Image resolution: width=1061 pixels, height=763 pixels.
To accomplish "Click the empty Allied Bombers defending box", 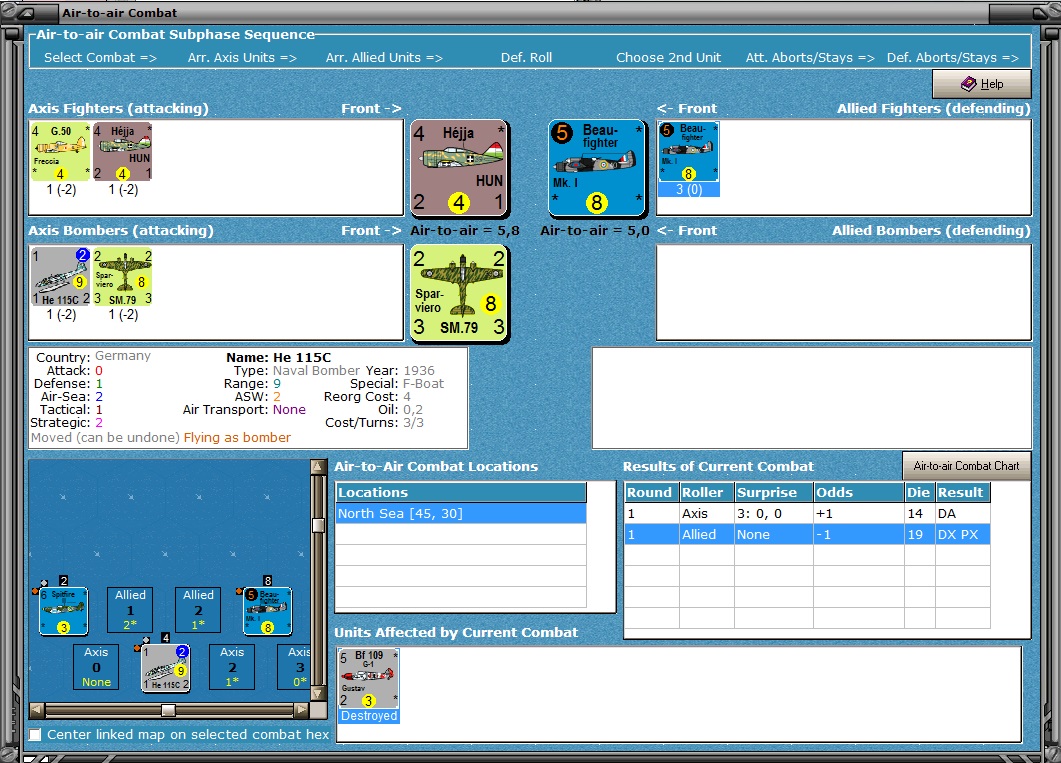I will [844, 292].
